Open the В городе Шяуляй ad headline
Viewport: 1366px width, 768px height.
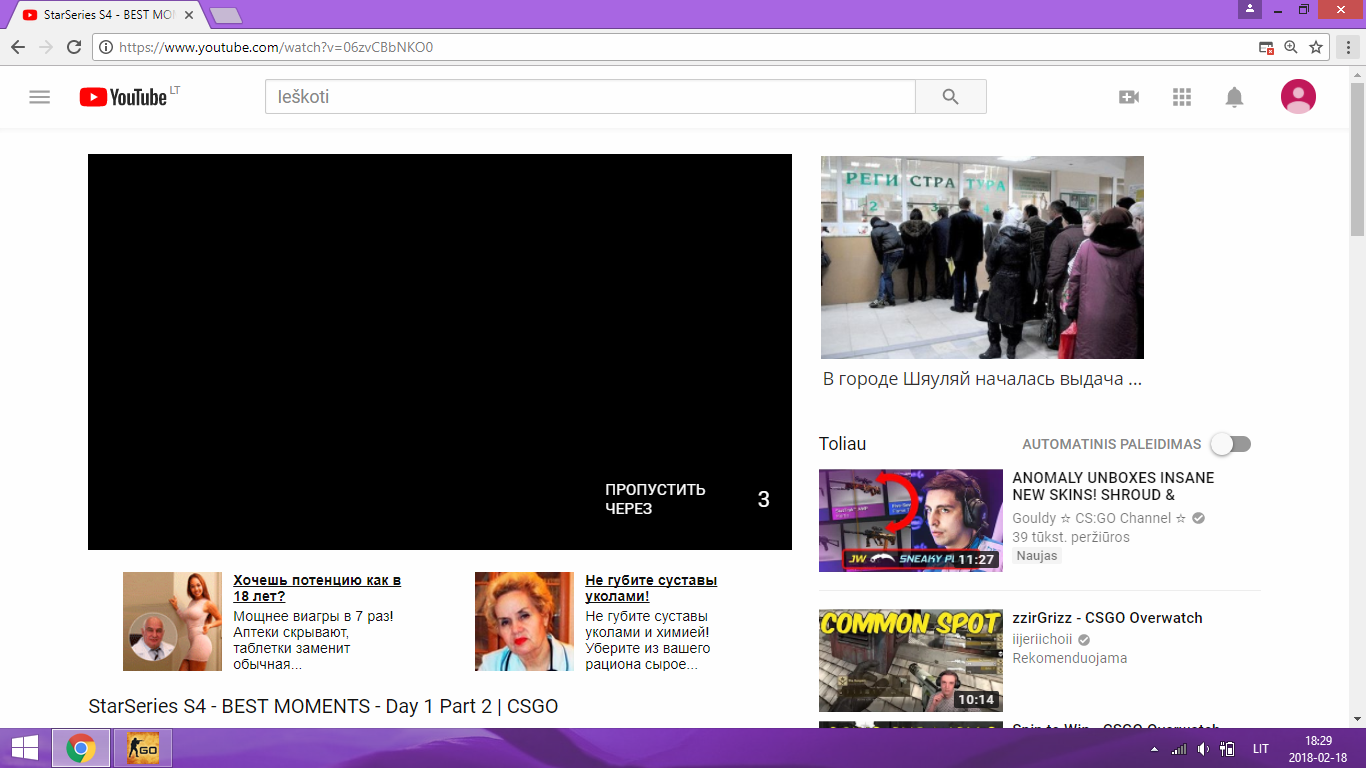[x=982, y=379]
